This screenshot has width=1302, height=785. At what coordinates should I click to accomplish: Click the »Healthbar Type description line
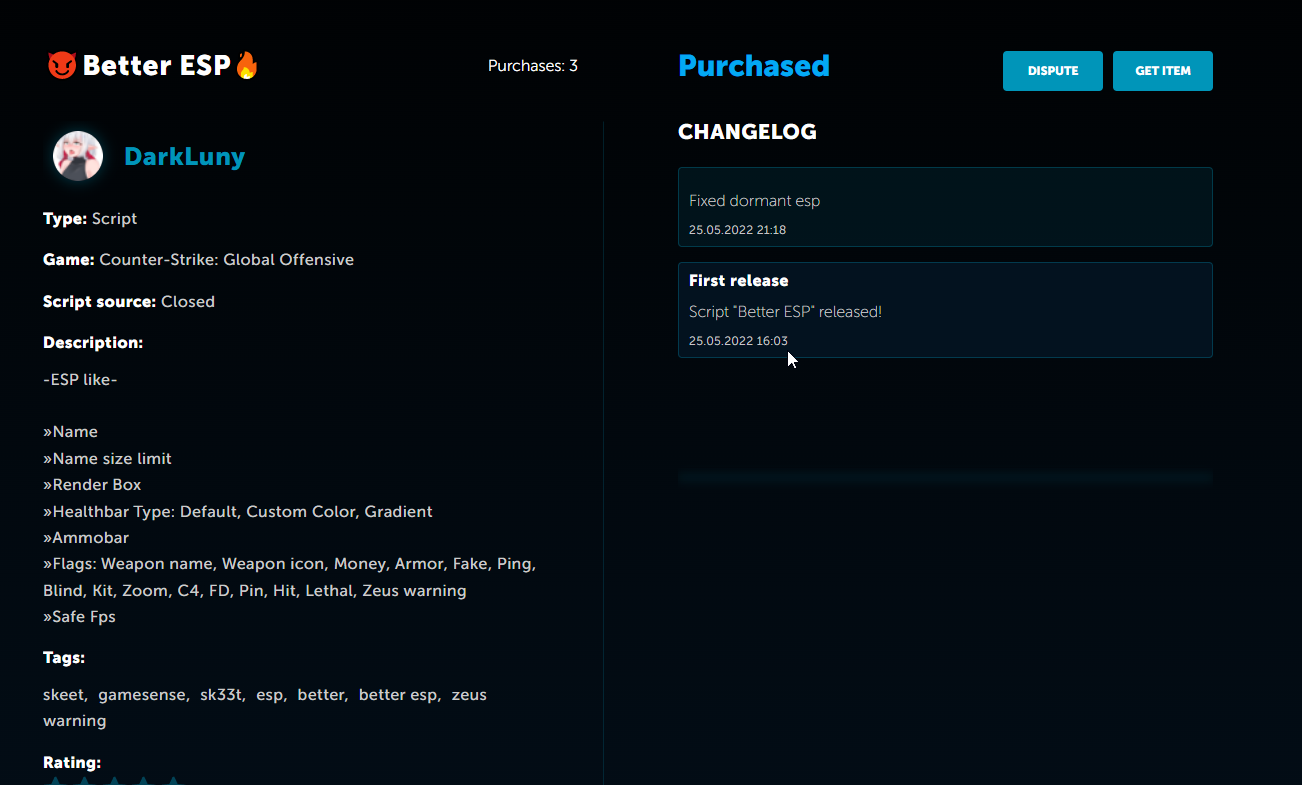(x=238, y=512)
